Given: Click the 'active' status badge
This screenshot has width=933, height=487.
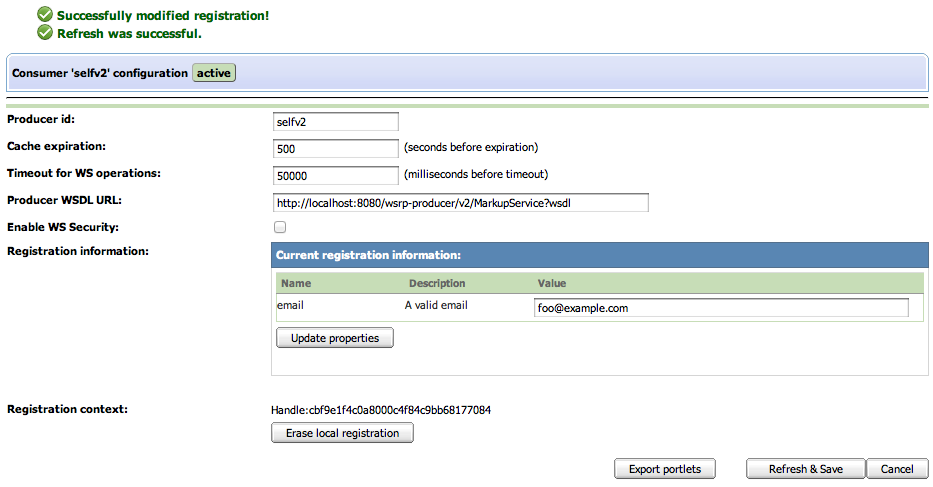Looking at the screenshot, I should click(x=214, y=73).
